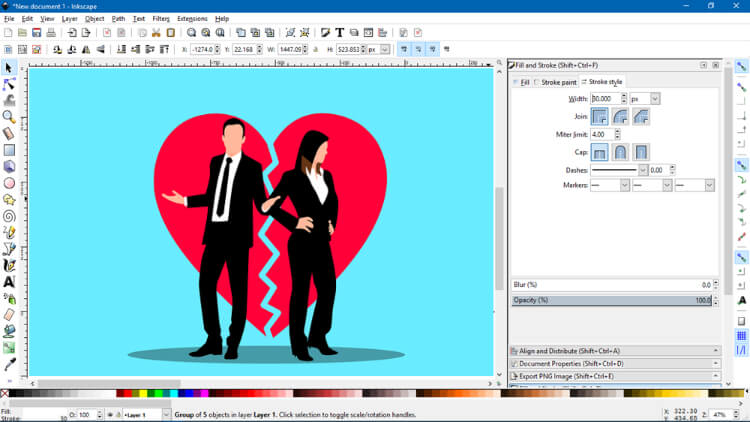
Task: Open the Filters menu
Action: 160,18
